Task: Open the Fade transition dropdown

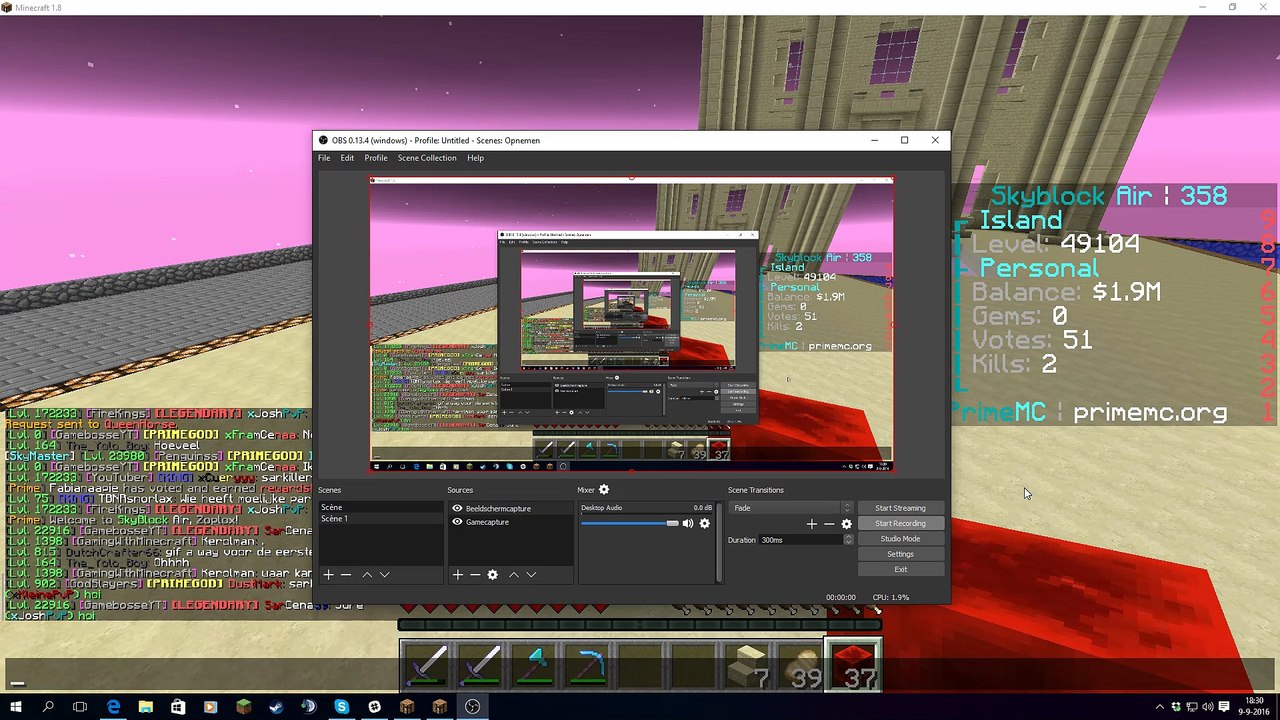Action: pyautogui.click(x=791, y=508)
